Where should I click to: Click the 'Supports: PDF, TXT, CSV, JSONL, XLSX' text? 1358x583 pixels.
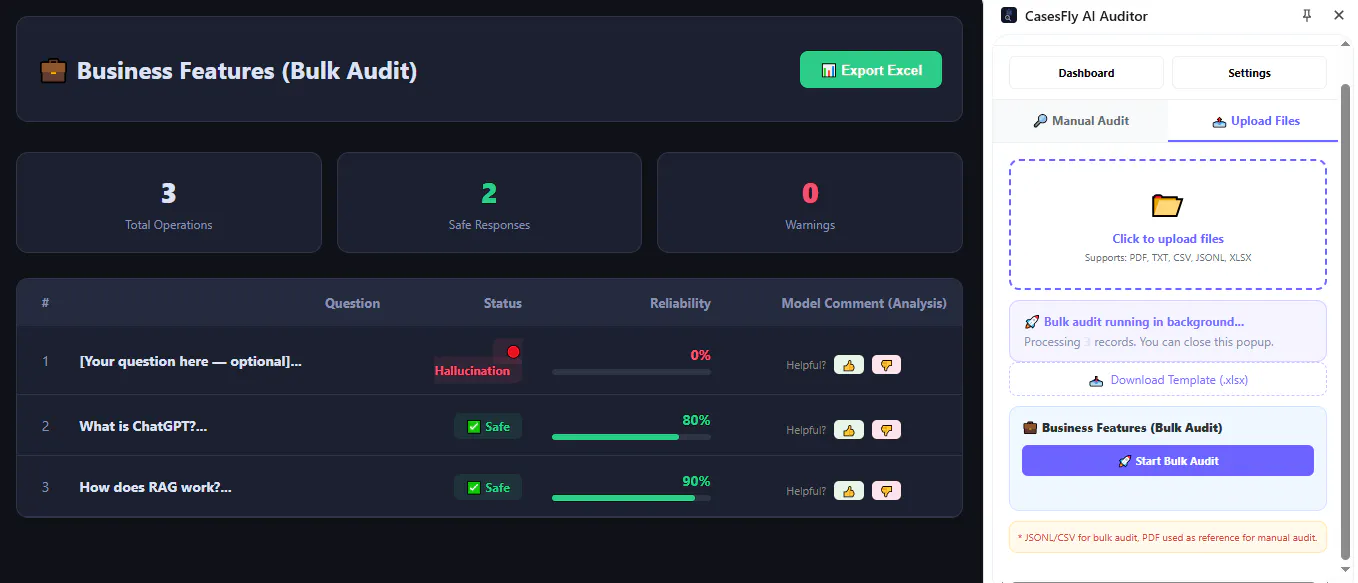pyautogui.click(x=1168, y=258)
